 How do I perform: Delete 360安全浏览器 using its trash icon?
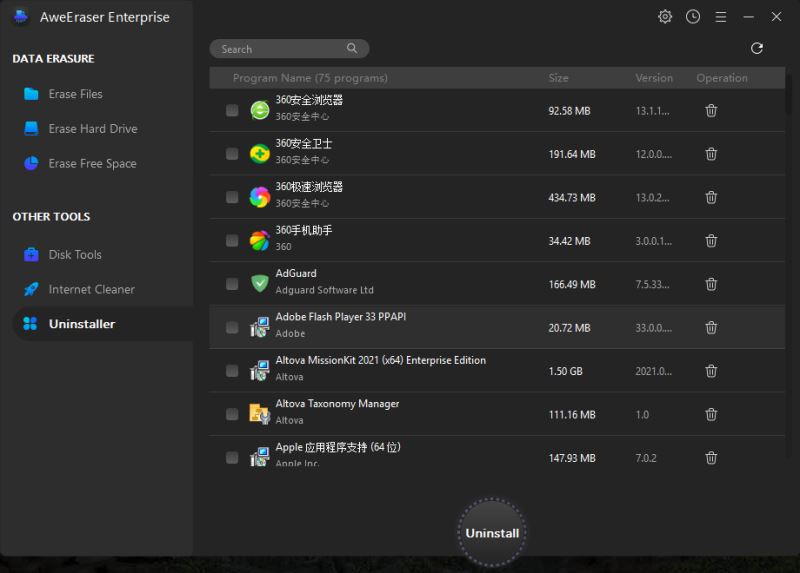tap(711, 110)
